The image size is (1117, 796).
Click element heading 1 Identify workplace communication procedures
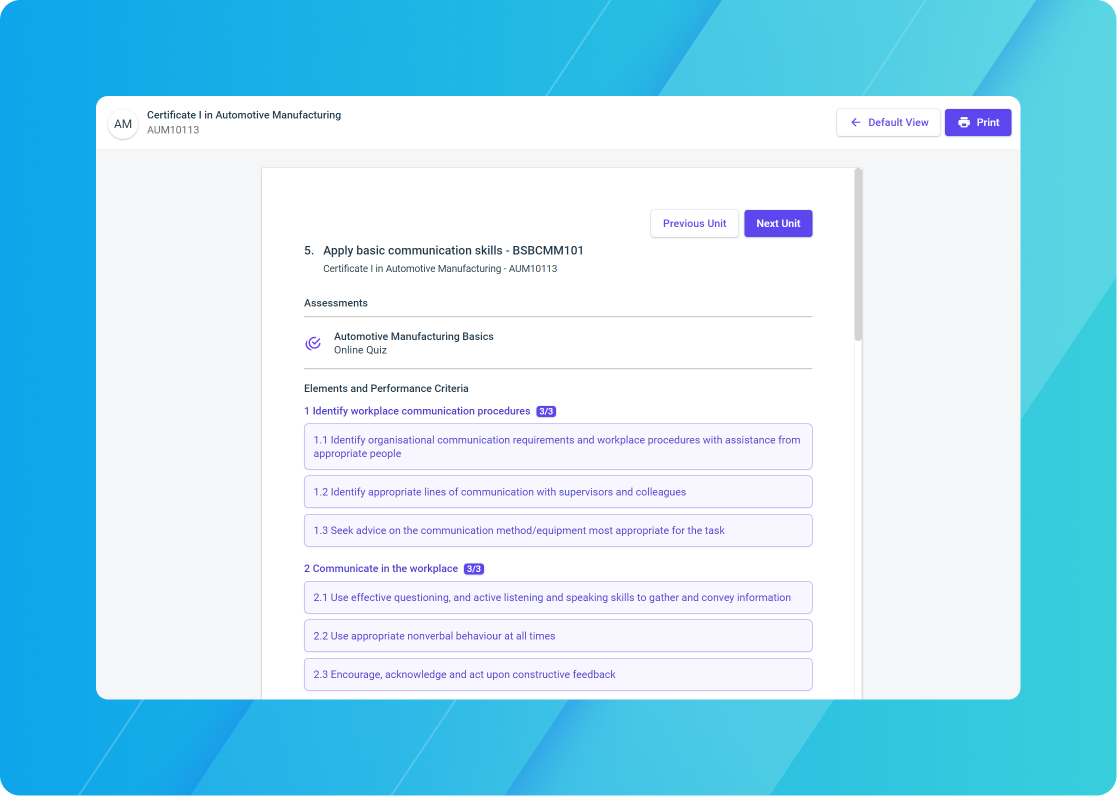click(x=417, y=411)
